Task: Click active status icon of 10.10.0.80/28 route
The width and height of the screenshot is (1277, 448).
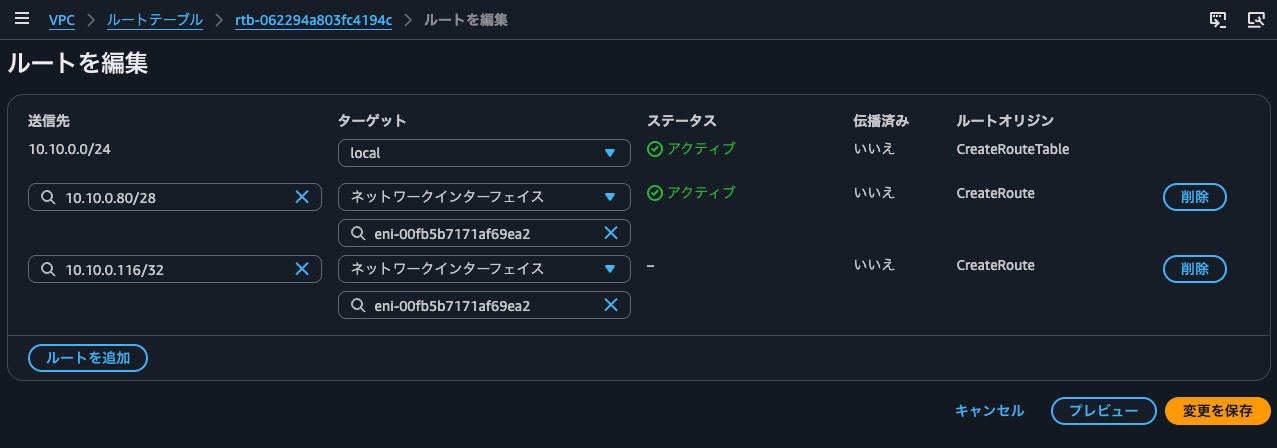Action: 655,192
